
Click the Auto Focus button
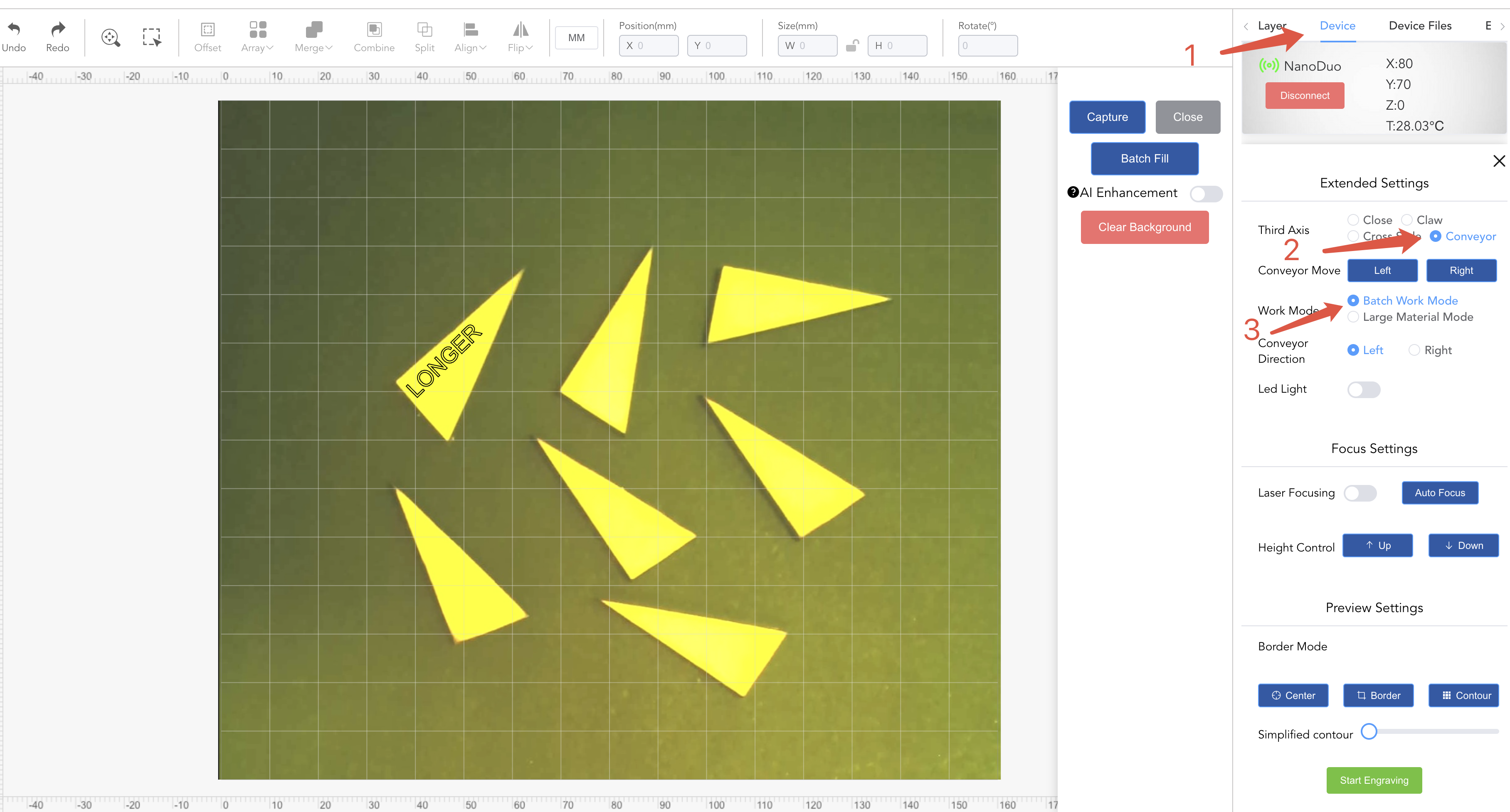click(x=1440, y=493)
